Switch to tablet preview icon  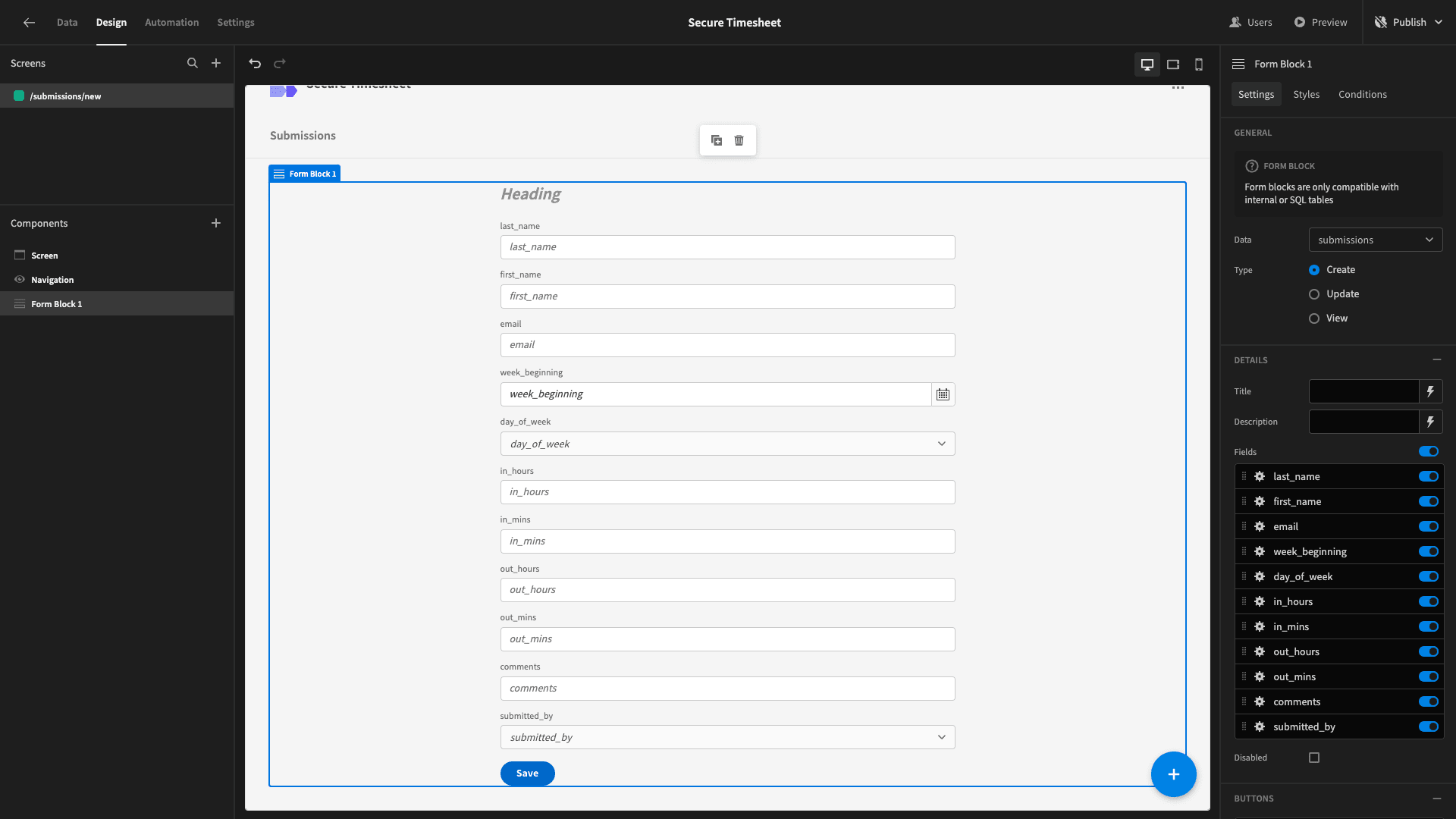(x=1173, y=64)
